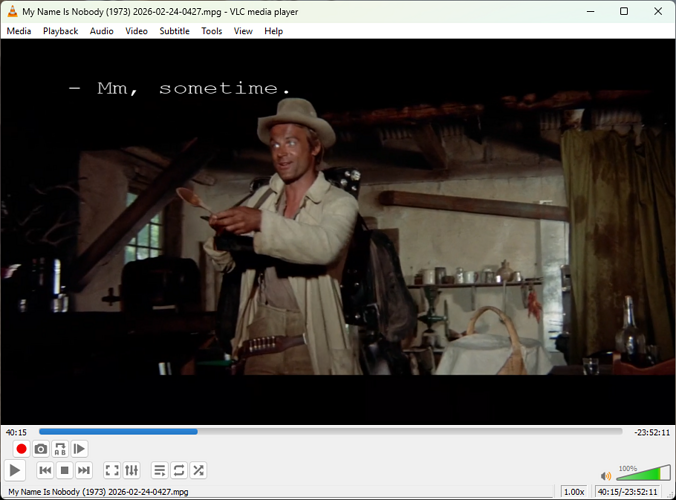Jump to previous media track
This screenshot has width=676, height=500.
coord(45,470)
